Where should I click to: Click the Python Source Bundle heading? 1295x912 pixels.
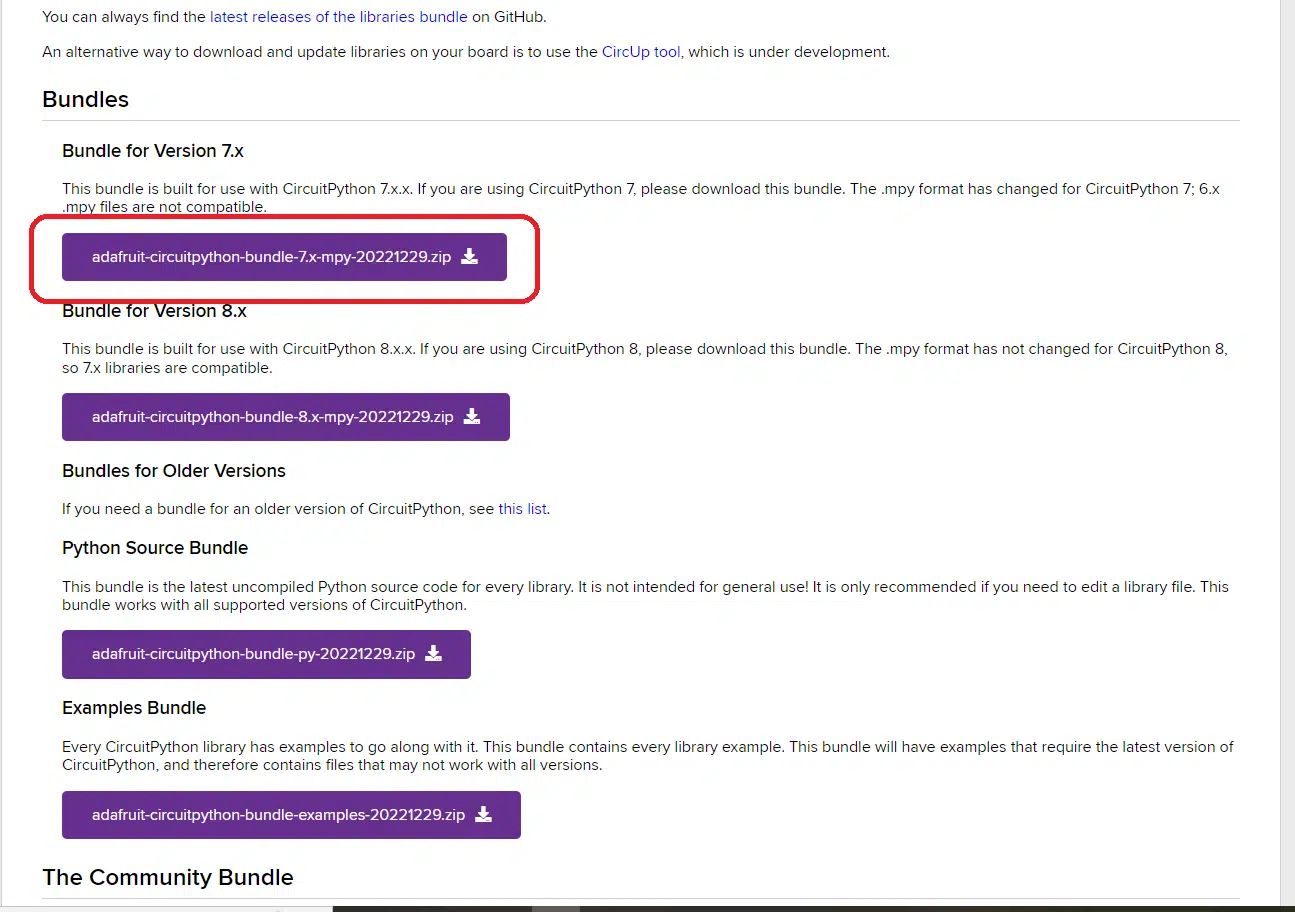pyautogui.click(x=155, y=548)
